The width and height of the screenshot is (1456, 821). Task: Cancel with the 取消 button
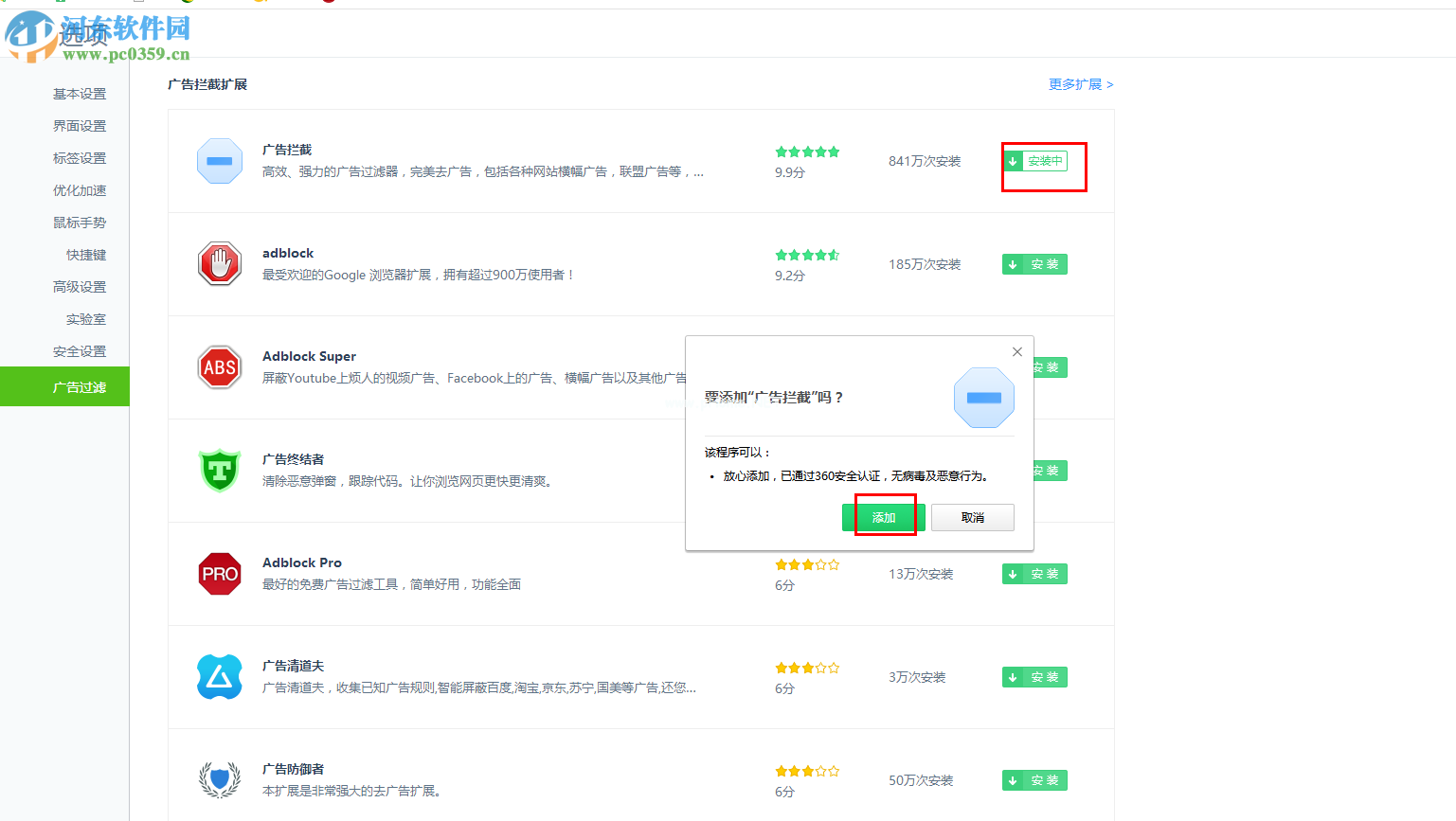tap(973, 517)
